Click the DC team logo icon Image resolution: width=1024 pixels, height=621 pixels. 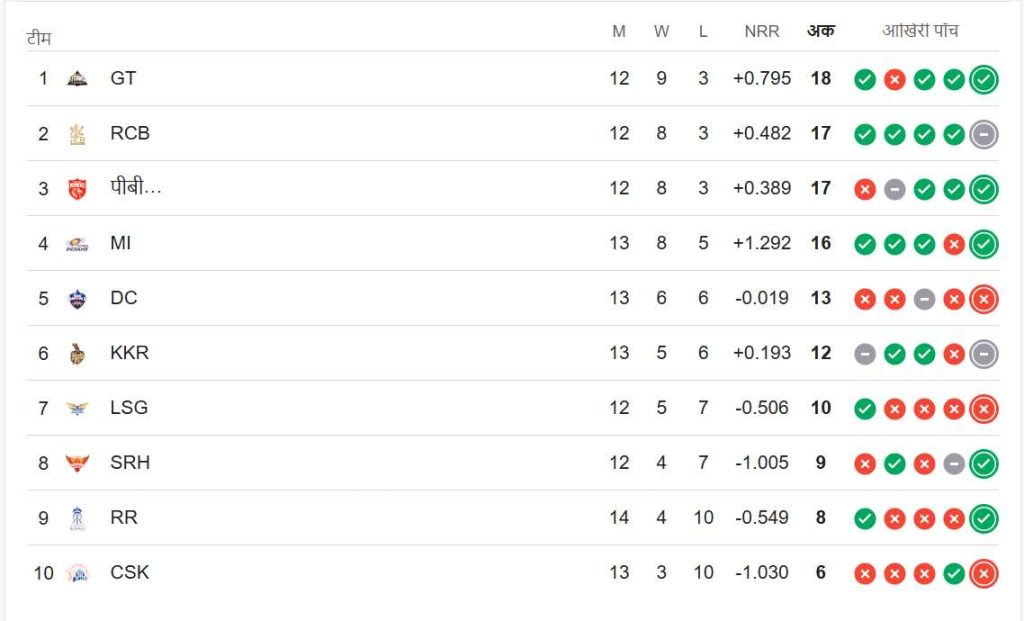pyautogui.click(x=77, y=299)
